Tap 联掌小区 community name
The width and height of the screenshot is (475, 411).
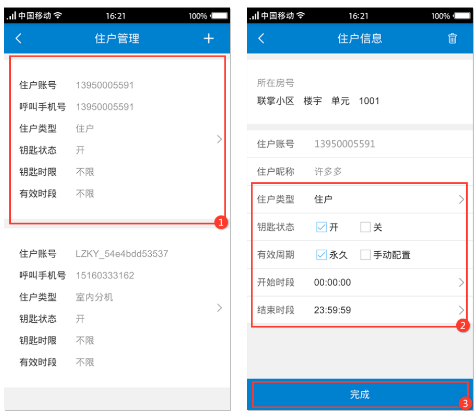275,101
